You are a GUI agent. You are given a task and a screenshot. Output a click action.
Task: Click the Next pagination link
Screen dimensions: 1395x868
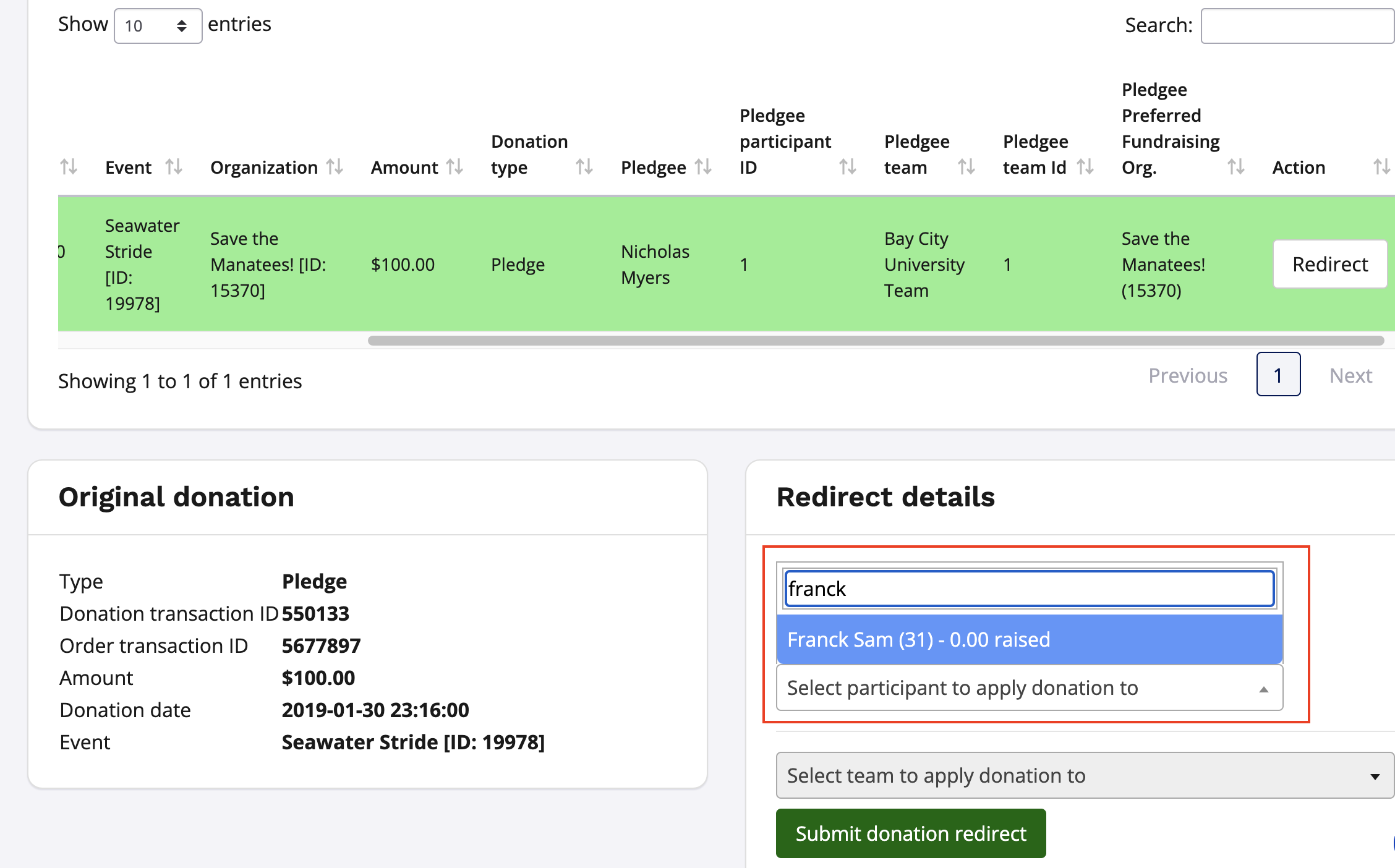point(1350,376)
